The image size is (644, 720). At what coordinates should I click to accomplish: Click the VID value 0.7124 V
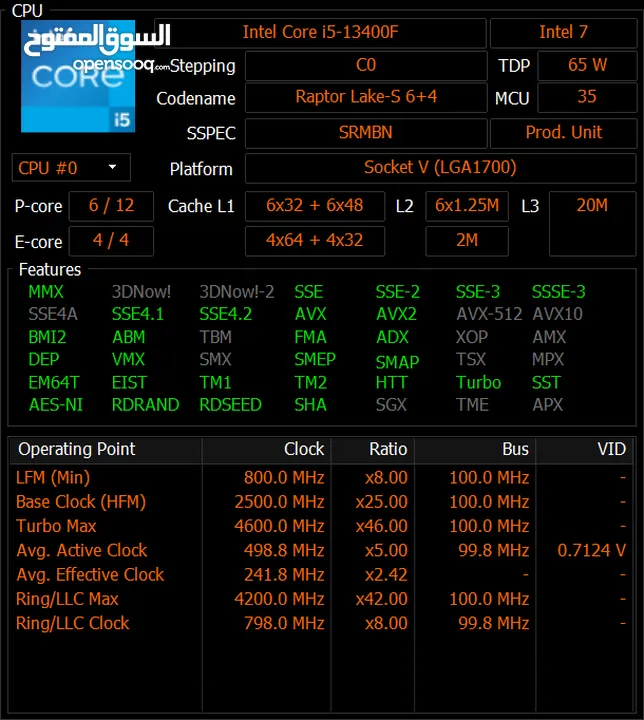pyautogui.click(x=592, y=551)
